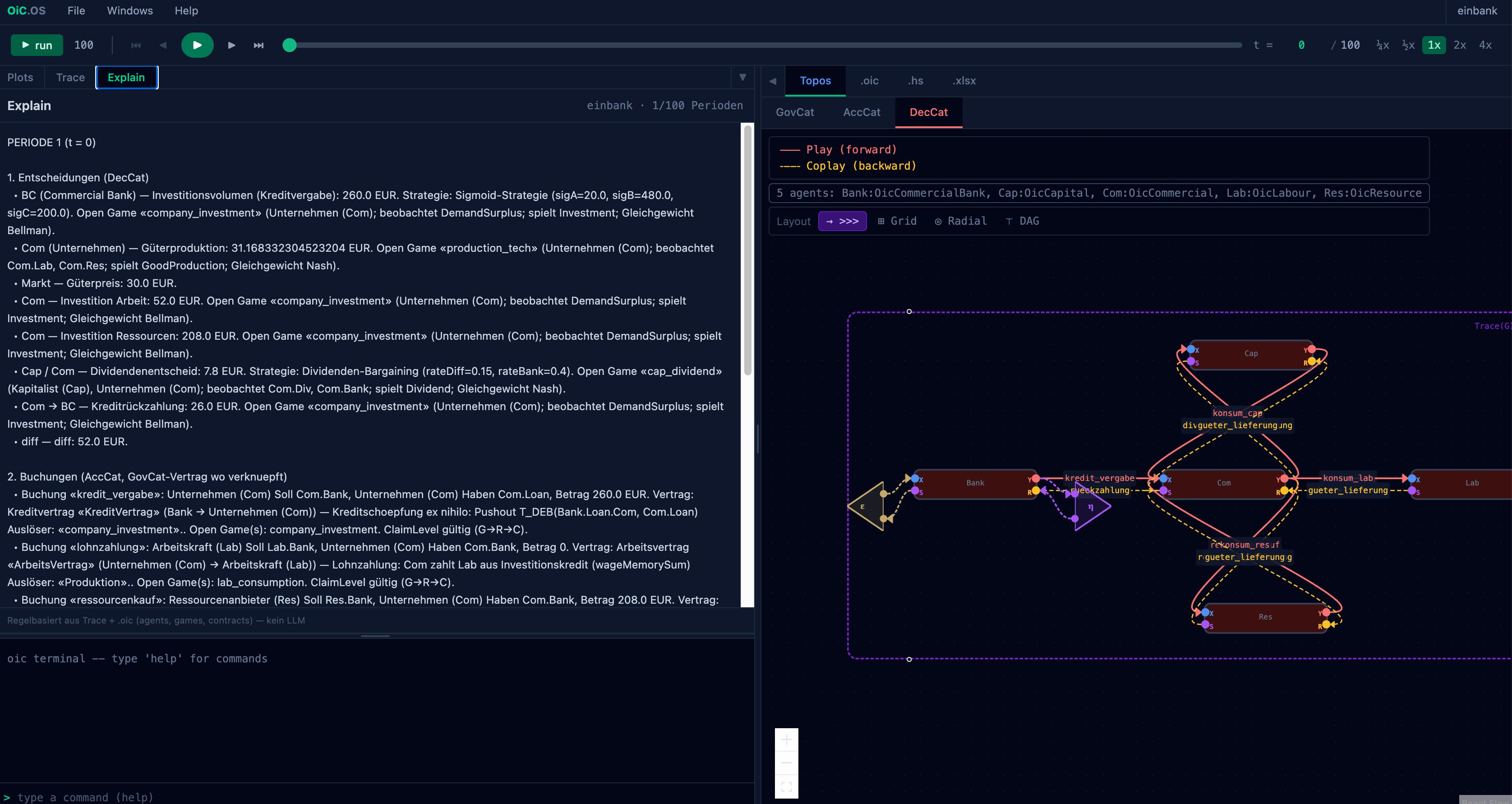1512x804 pixels.
Task: Click the Explain panel scrollbar
Action: click(748, 250)
